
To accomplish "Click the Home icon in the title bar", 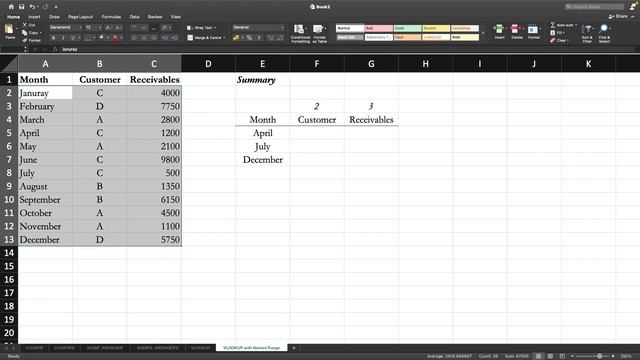I will [x=11, y=7].
